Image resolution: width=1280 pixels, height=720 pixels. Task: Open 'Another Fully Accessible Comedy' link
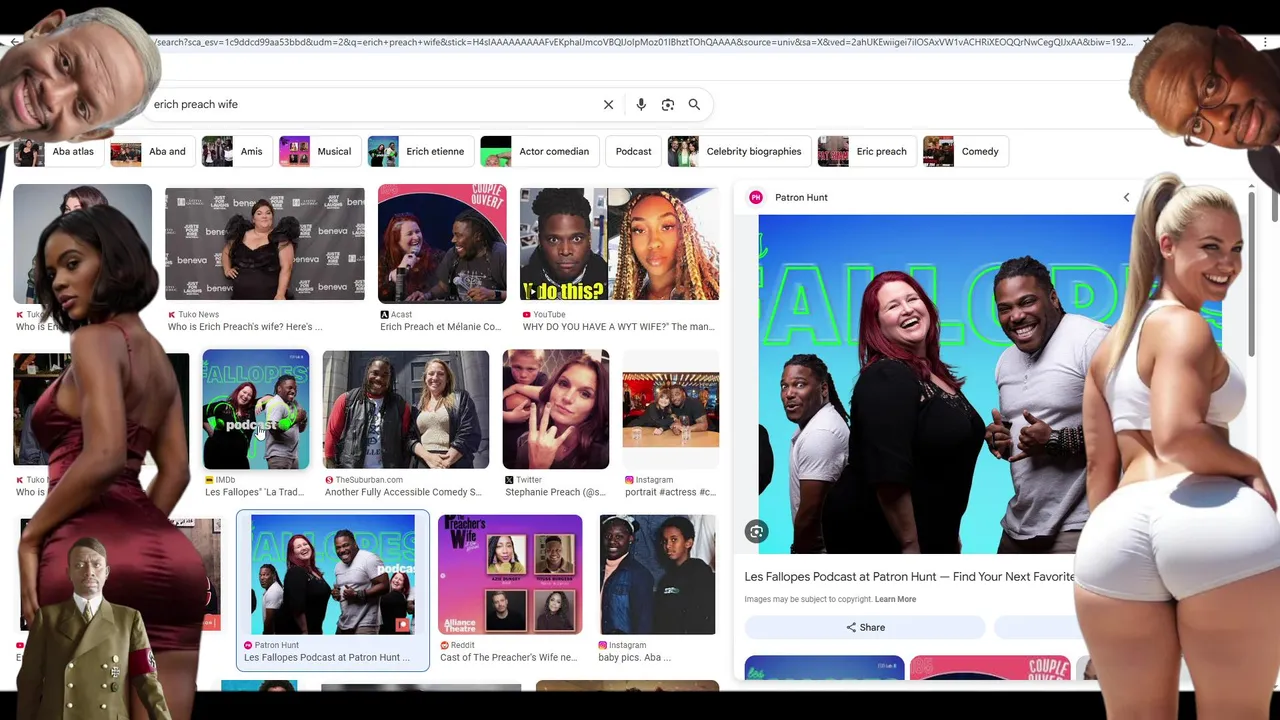tap(403, 492)
